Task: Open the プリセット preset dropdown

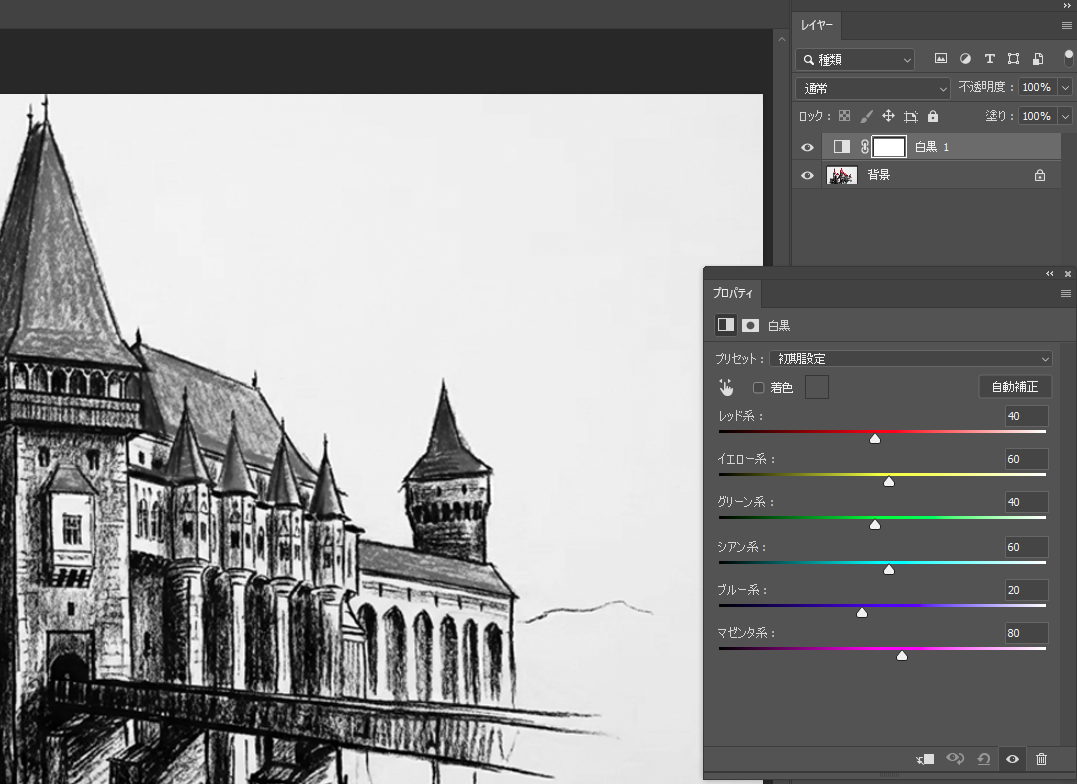Action: tap(910, 359)
